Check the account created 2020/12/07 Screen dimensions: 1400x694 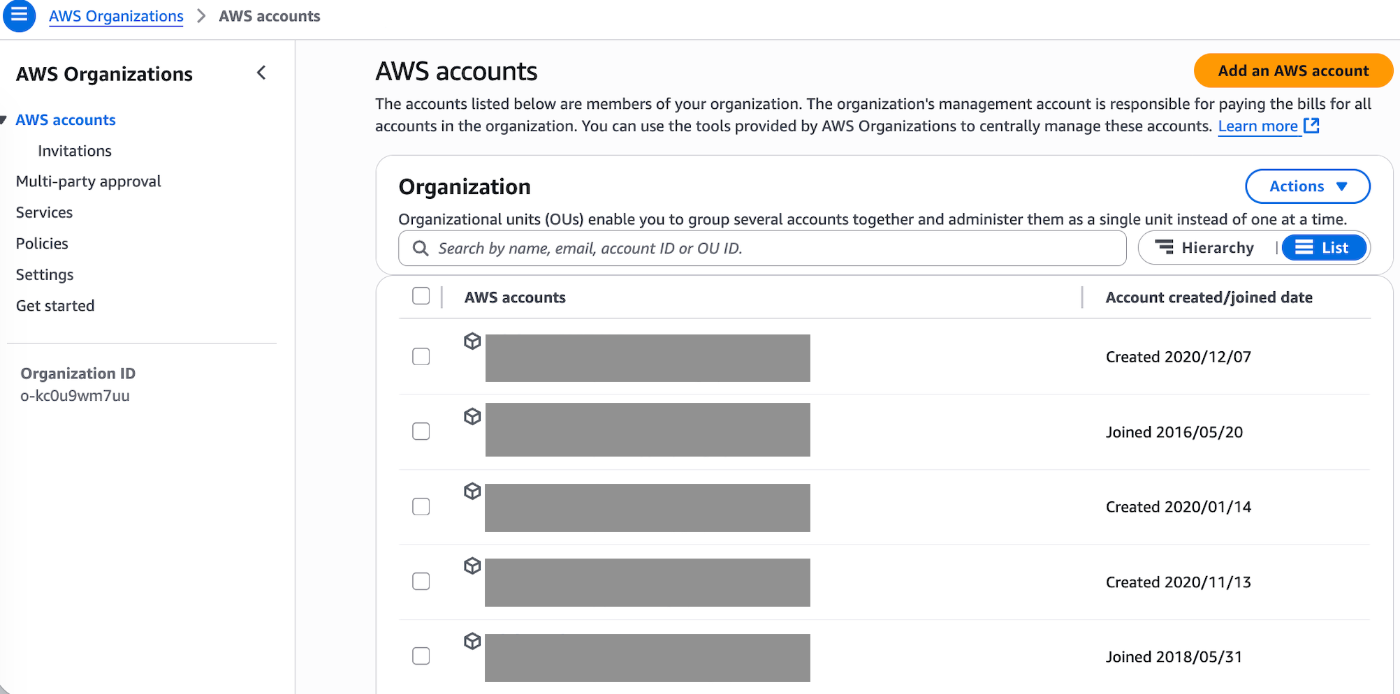point(421,357)
